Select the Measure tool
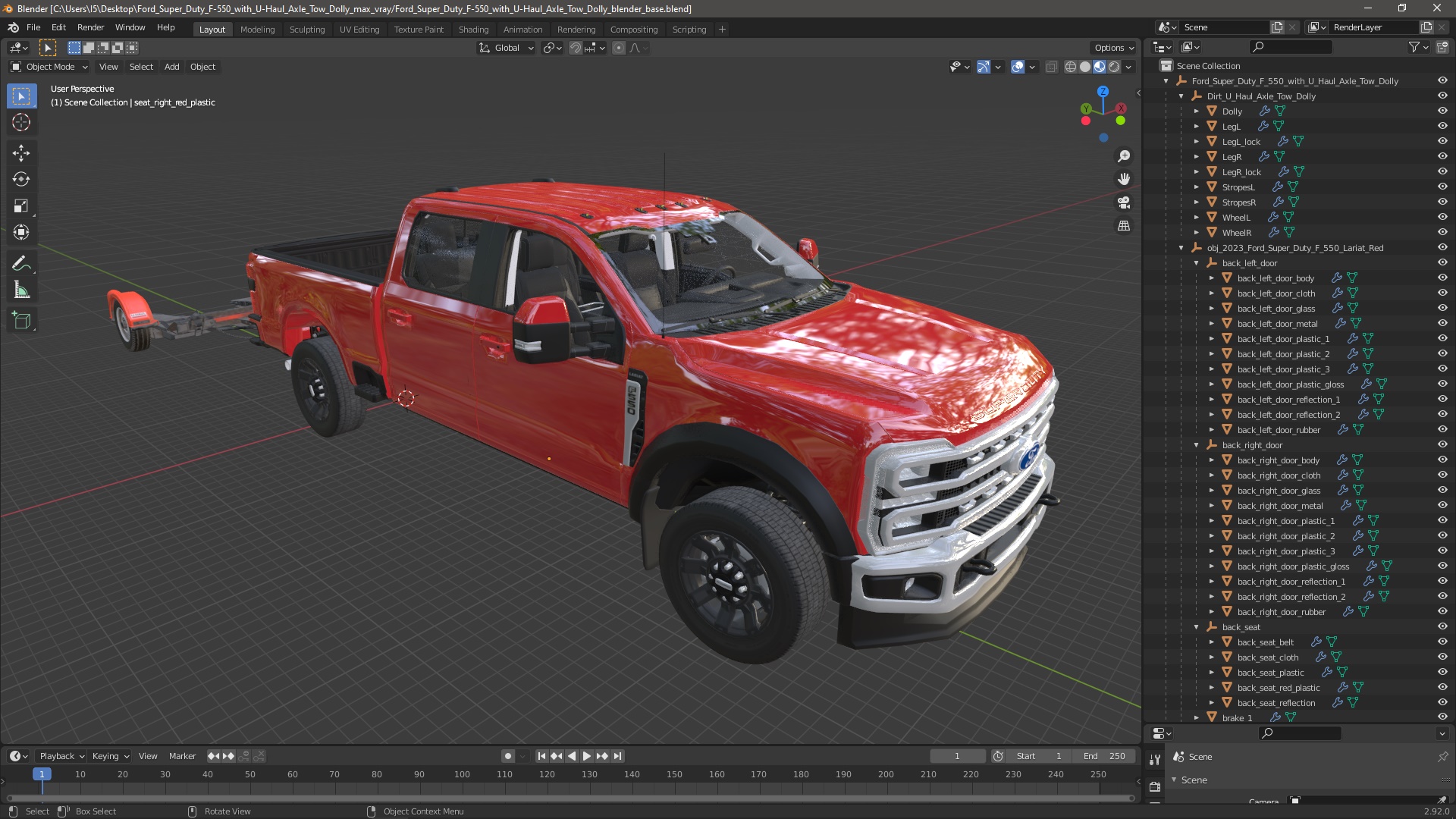Screen dimensions: 1456x819 point(21,290)
